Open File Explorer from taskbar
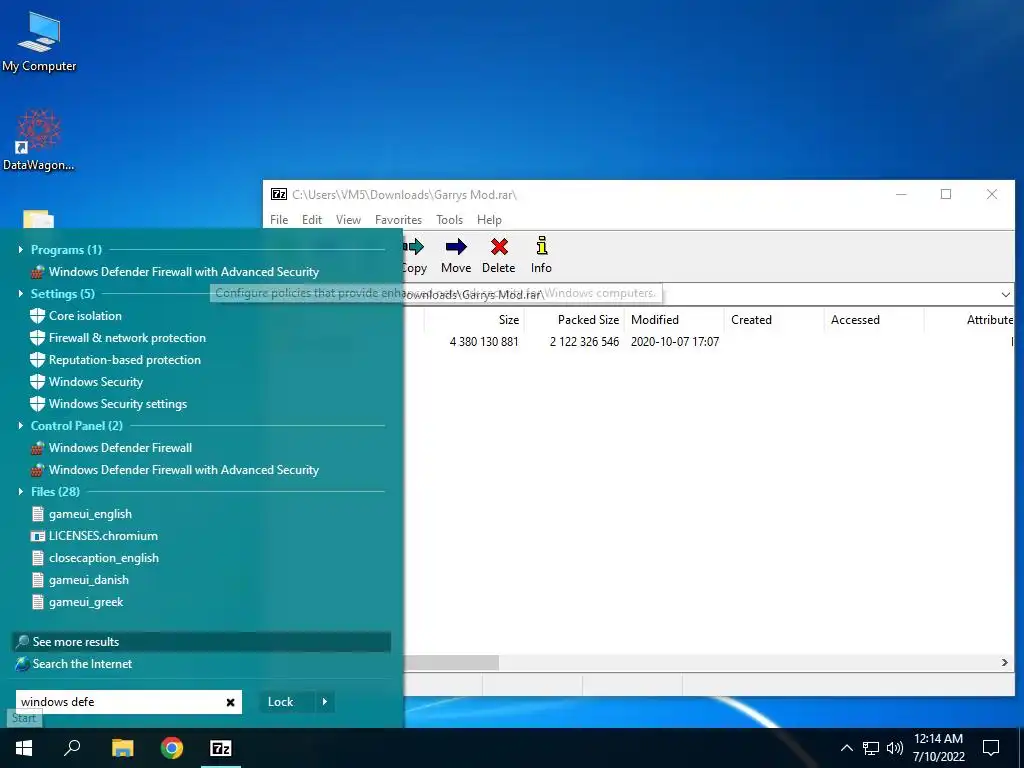 pyautogui.click(x=122, y=748)
